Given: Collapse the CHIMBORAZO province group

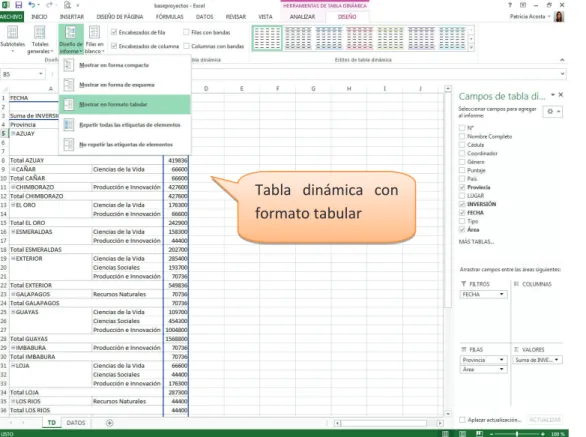Looking at the screenshot, I should click(x=13, y=187).
